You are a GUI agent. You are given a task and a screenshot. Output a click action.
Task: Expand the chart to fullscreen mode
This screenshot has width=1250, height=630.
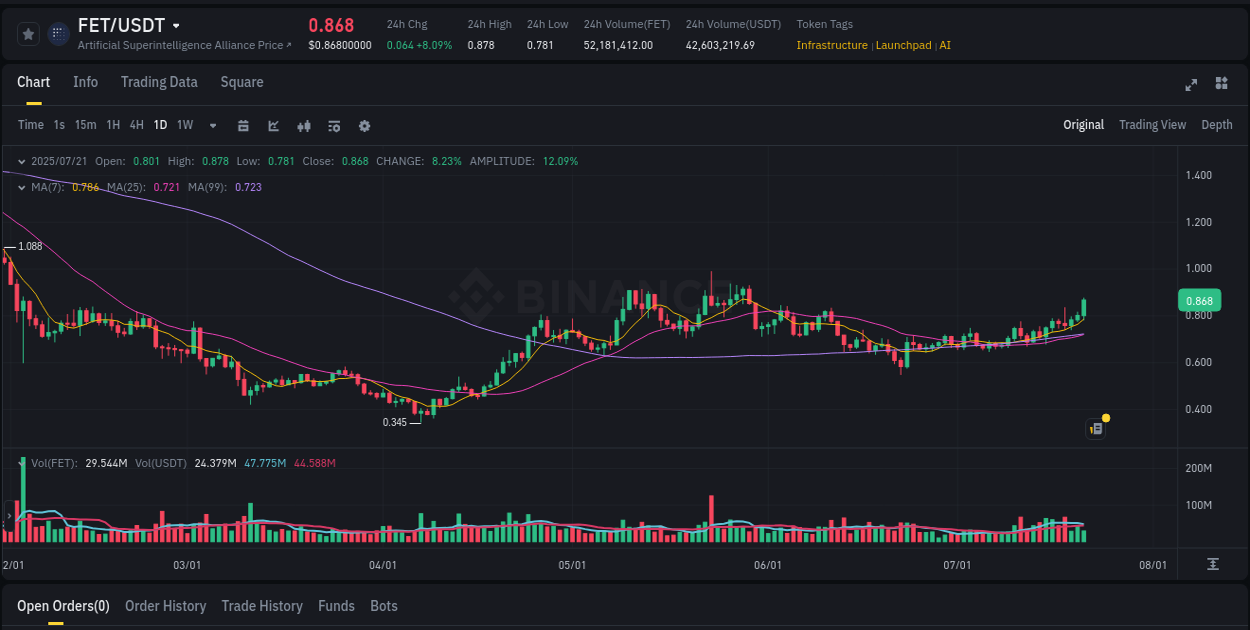pos(1191,85)
